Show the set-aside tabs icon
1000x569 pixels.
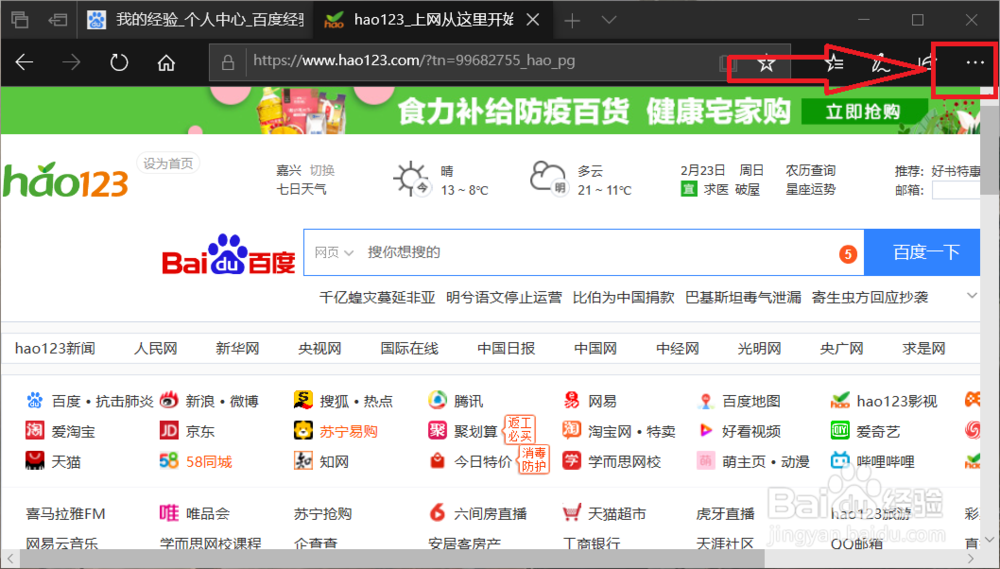tap(20, 20)
